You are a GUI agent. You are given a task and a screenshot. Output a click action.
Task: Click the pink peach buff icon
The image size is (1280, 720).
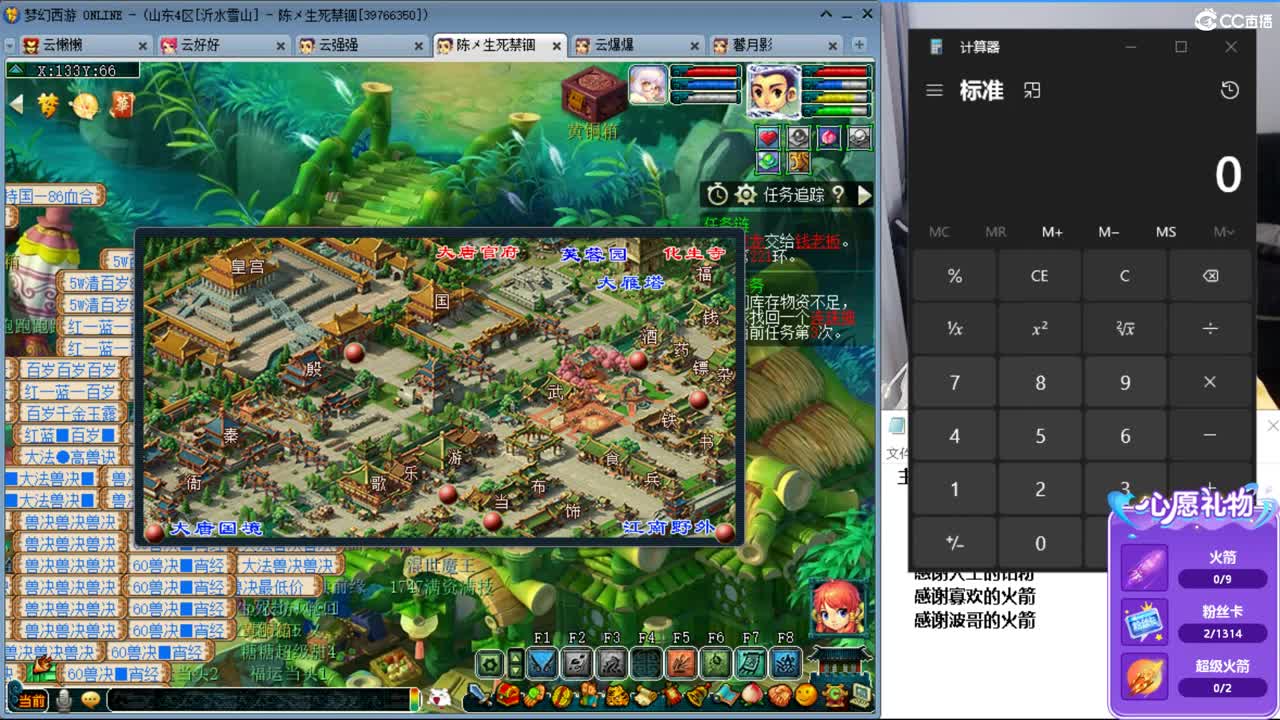coord(828,137)
